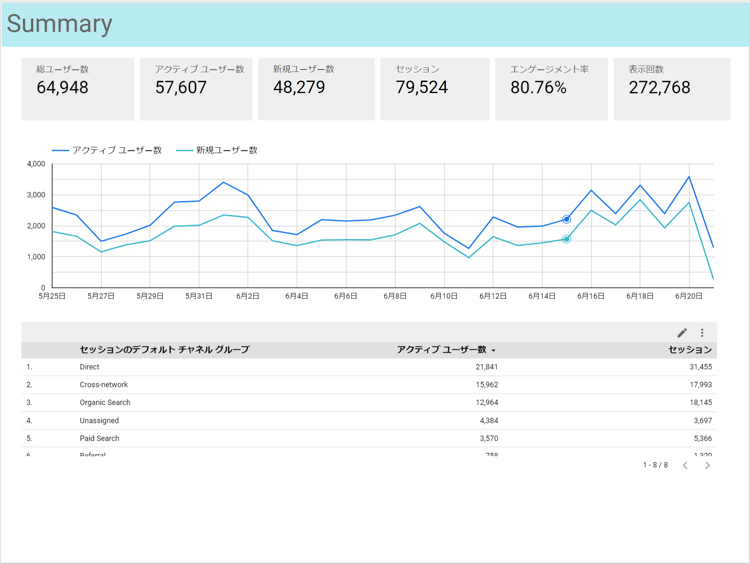Click the sort arrow beside アクティブ ユーザー数 header
Image resolution: width=750 pixels, height=564 pixels.
[x=493, y=350]
